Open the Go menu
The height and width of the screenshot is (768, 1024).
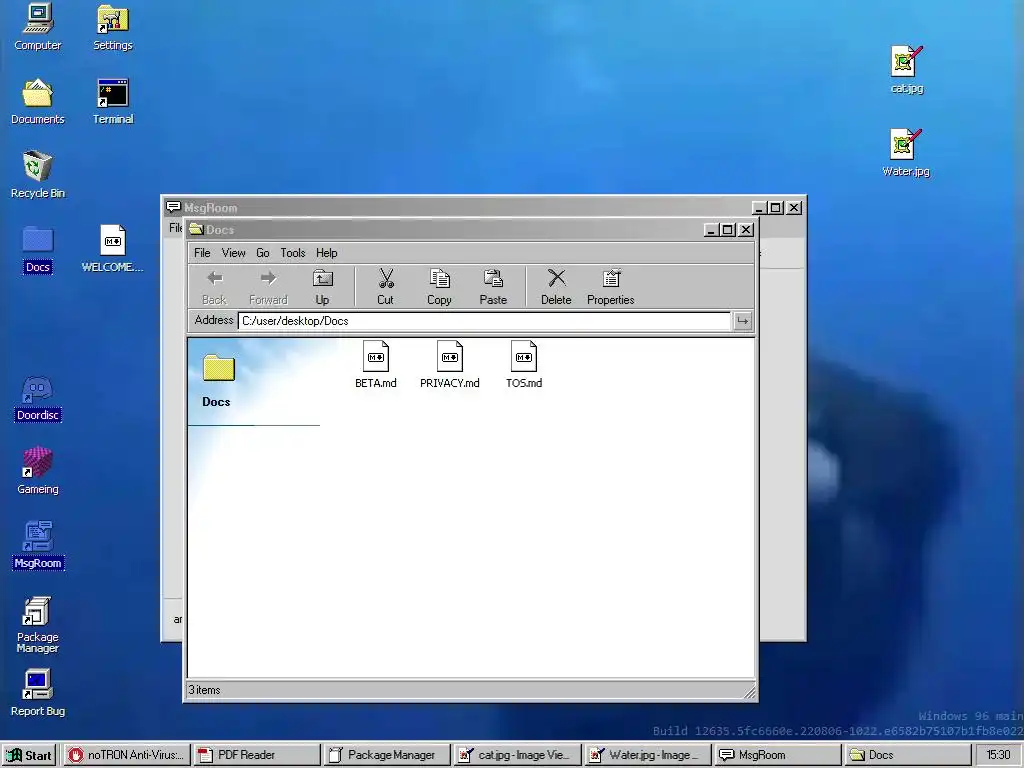263,253
